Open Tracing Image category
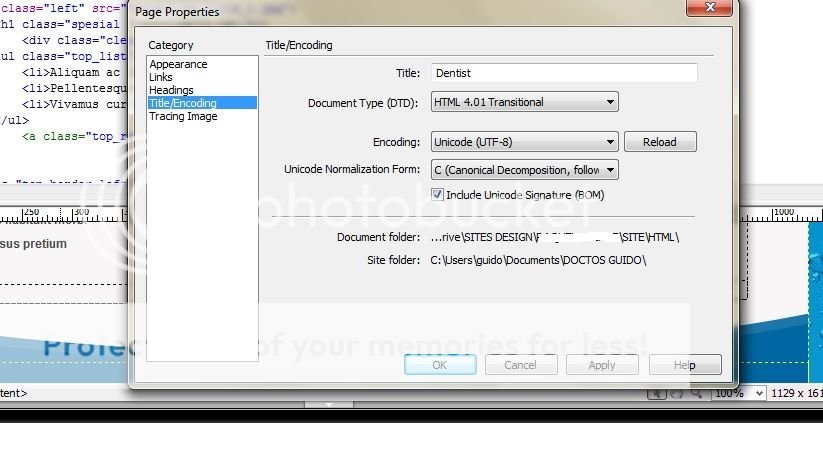Image resolution: width=823 pixels, height=460 pixels. pyautogui.click(x=183, y=116)
